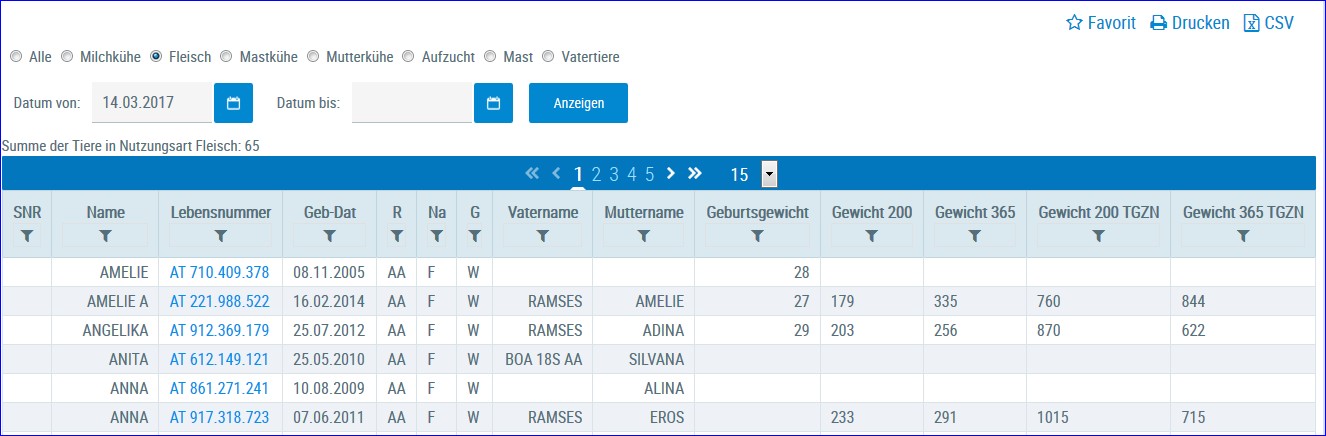Open calendar picker for Datum von
Screen dimensions: 1326x436
(233, 103)
